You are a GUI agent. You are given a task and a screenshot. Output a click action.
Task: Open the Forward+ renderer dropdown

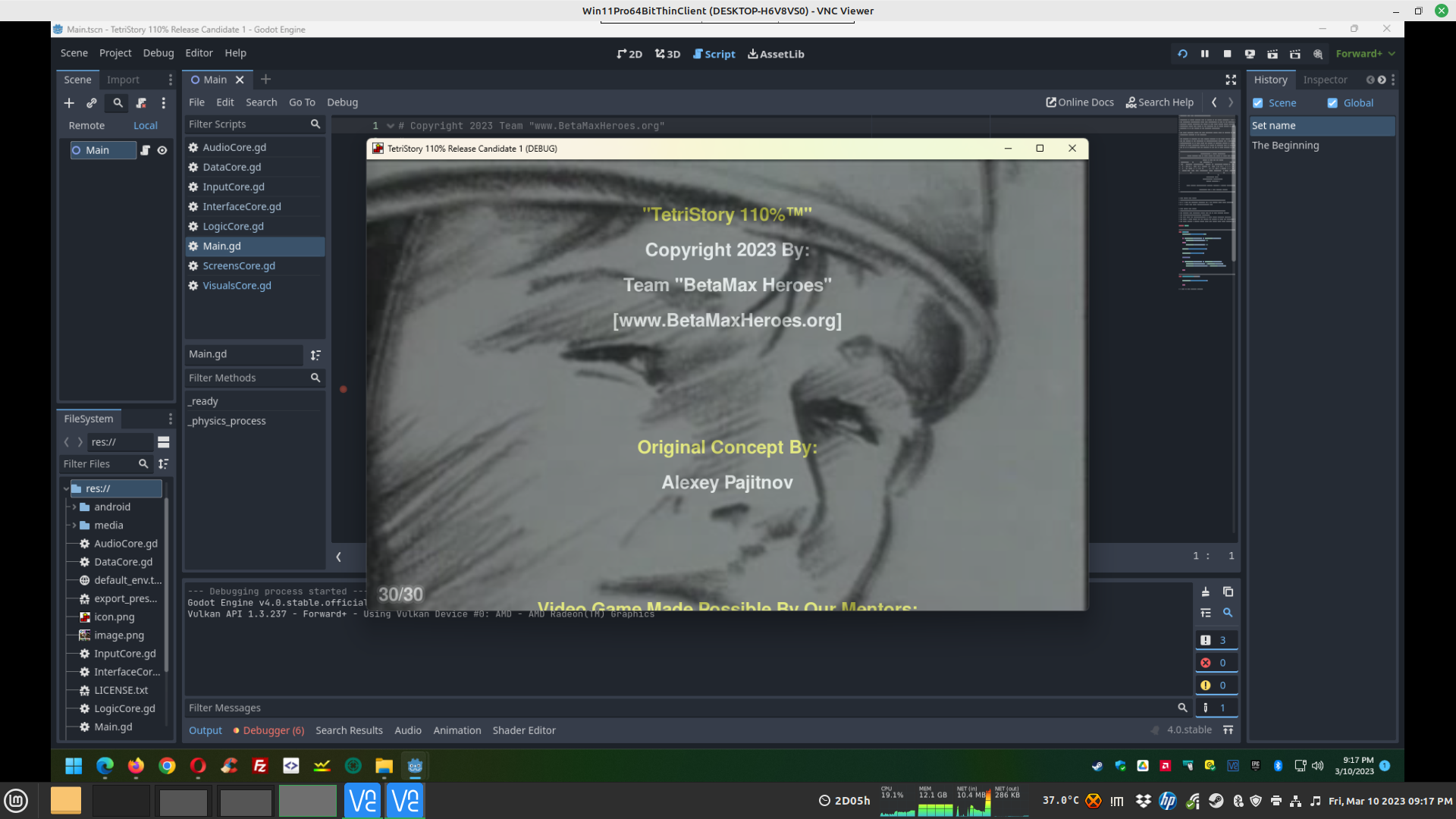(1365, 54)
